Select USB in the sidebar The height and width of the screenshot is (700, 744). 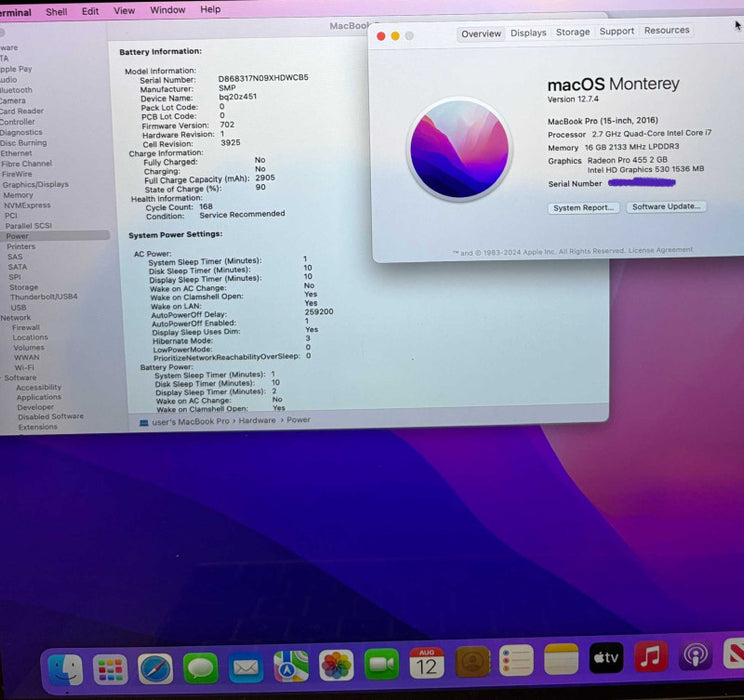pyautogui.click(x=18, y=307)
